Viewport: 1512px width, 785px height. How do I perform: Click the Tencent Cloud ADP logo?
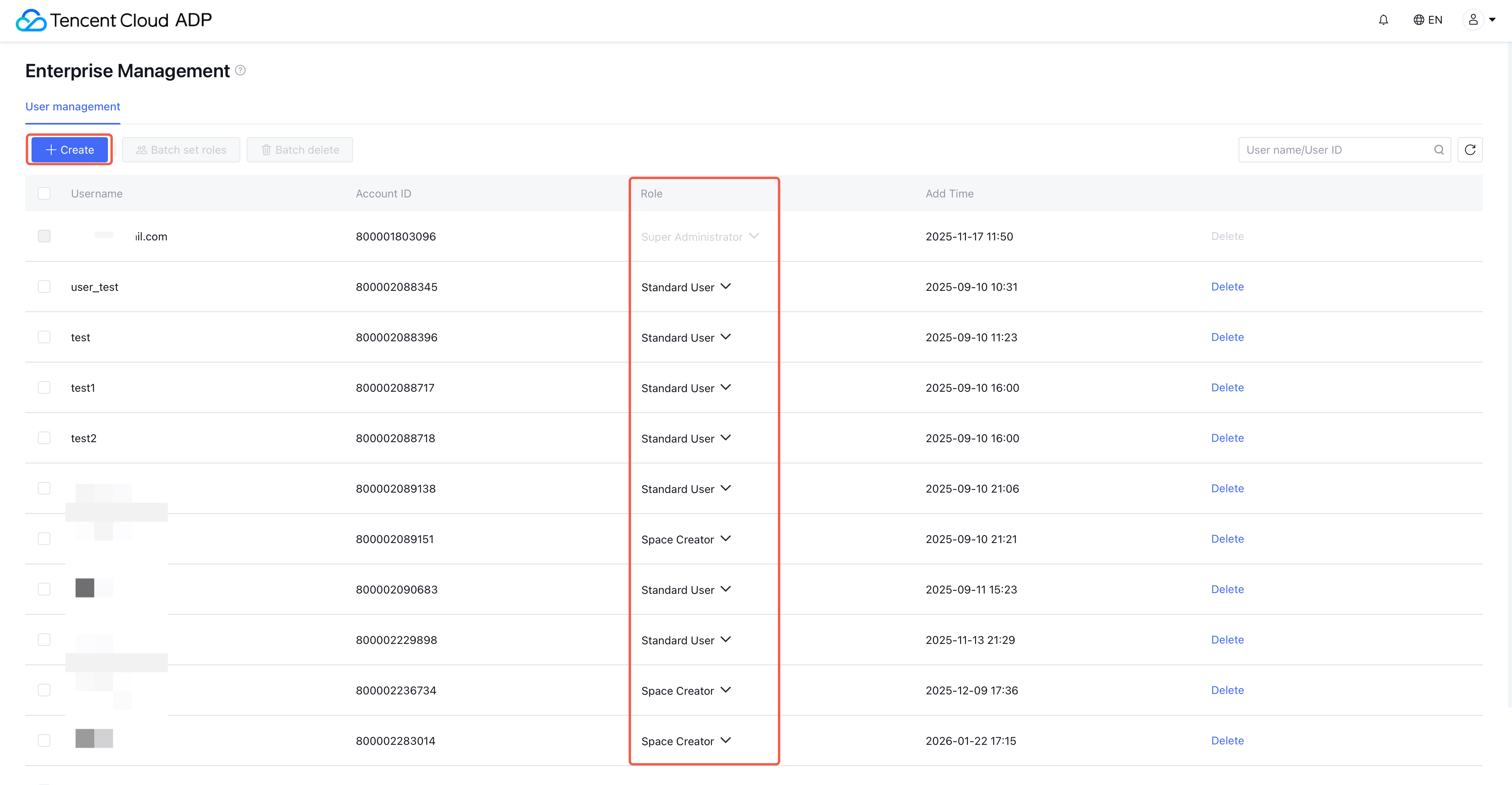point(115,20)
